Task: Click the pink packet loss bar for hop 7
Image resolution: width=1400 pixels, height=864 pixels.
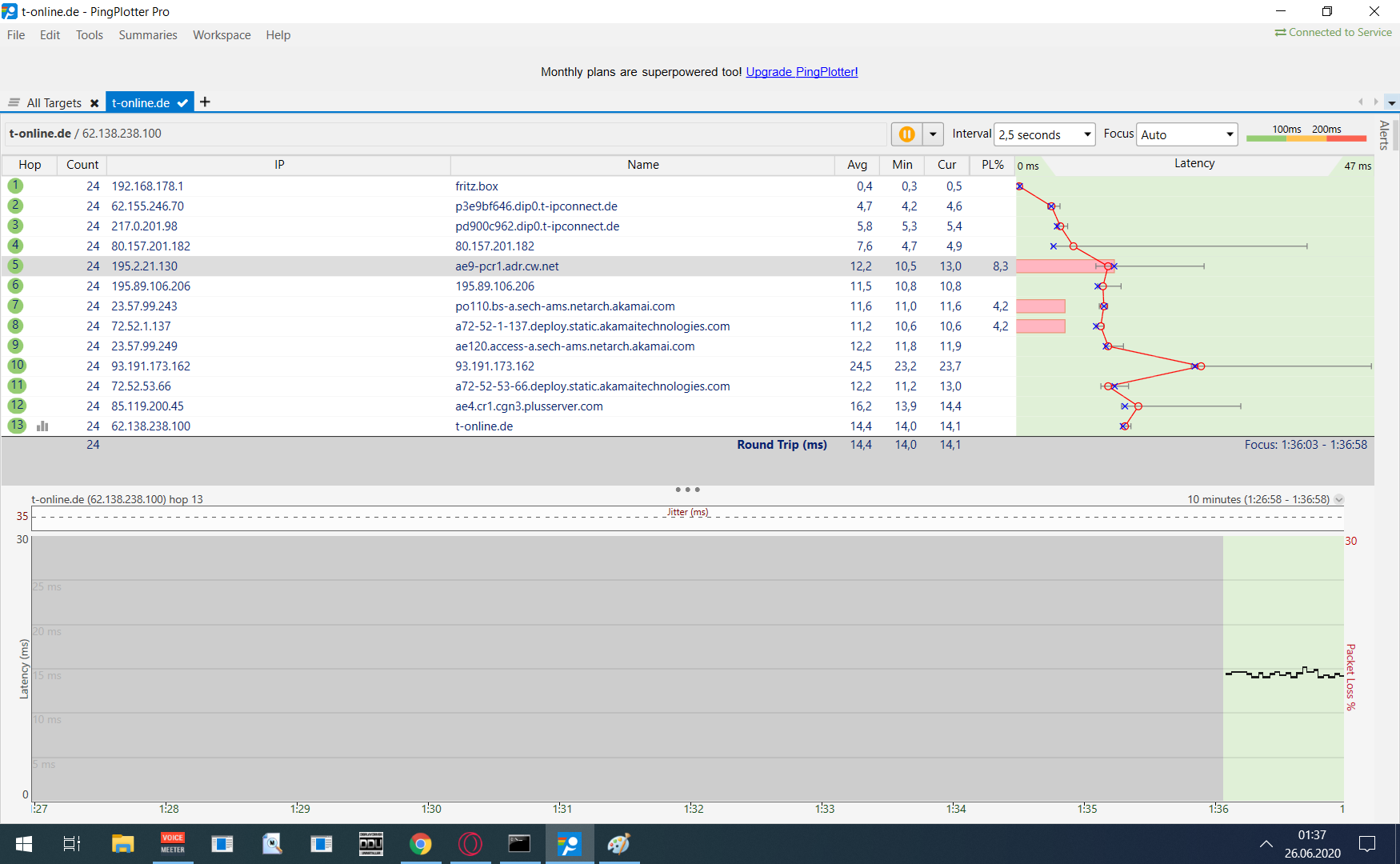Action: (x=1041, y=306)
